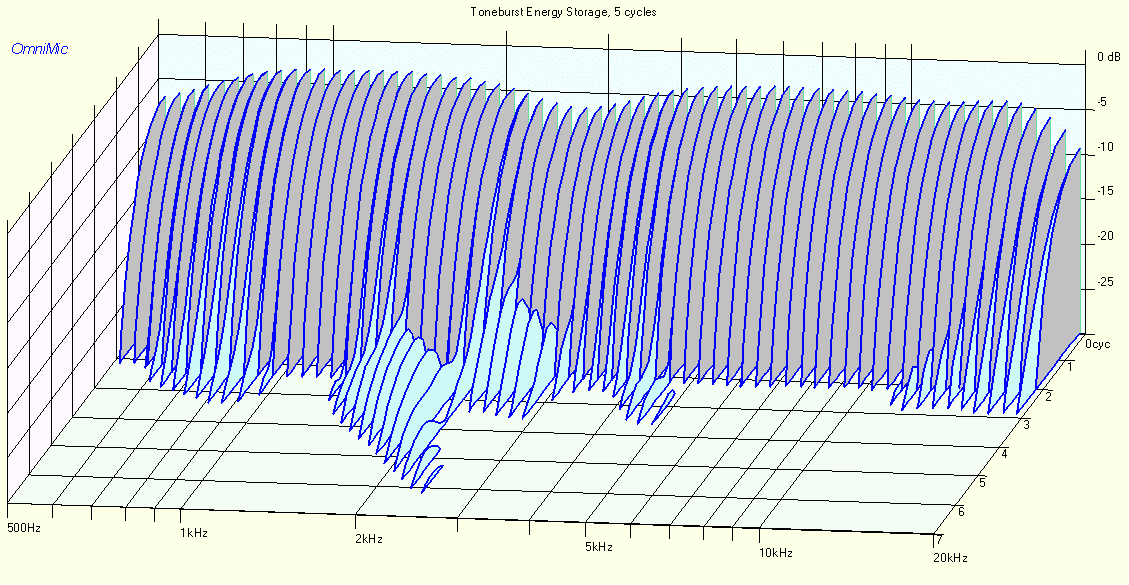Click the -20 dB level label
The width and height of the screenshot is (1129, 585).
[1103, 236]
